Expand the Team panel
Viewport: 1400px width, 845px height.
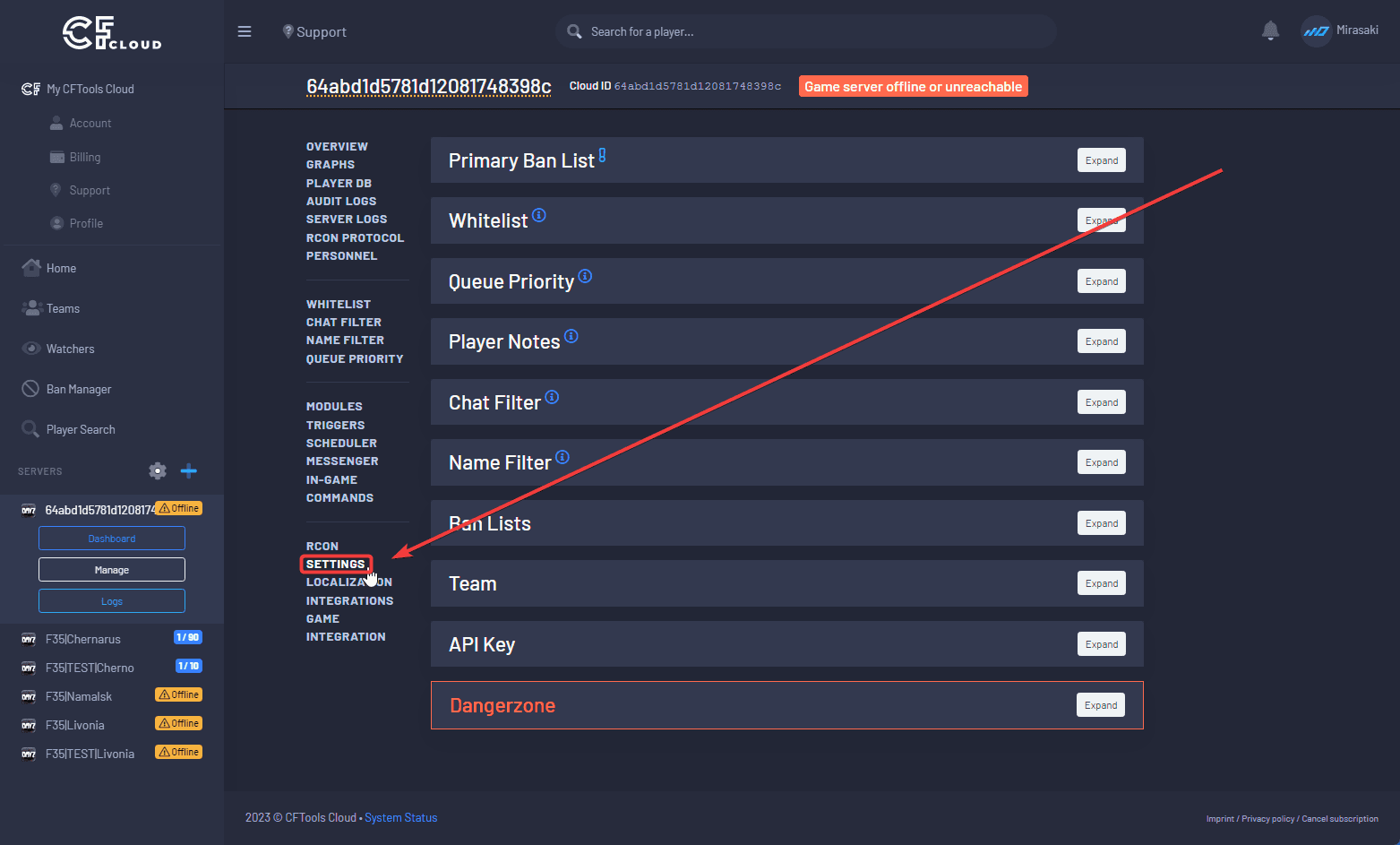click(1101, 583)
